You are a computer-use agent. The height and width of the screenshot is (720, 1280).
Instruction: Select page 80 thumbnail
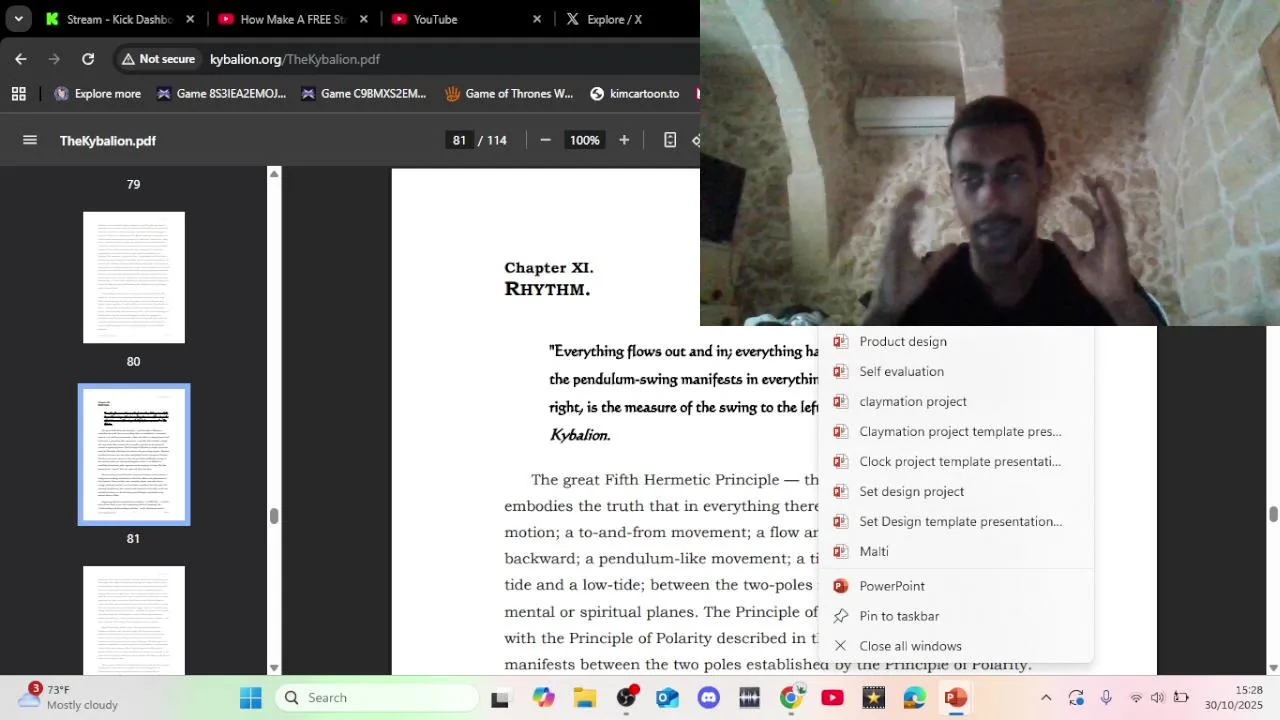(x=134, y=277)
